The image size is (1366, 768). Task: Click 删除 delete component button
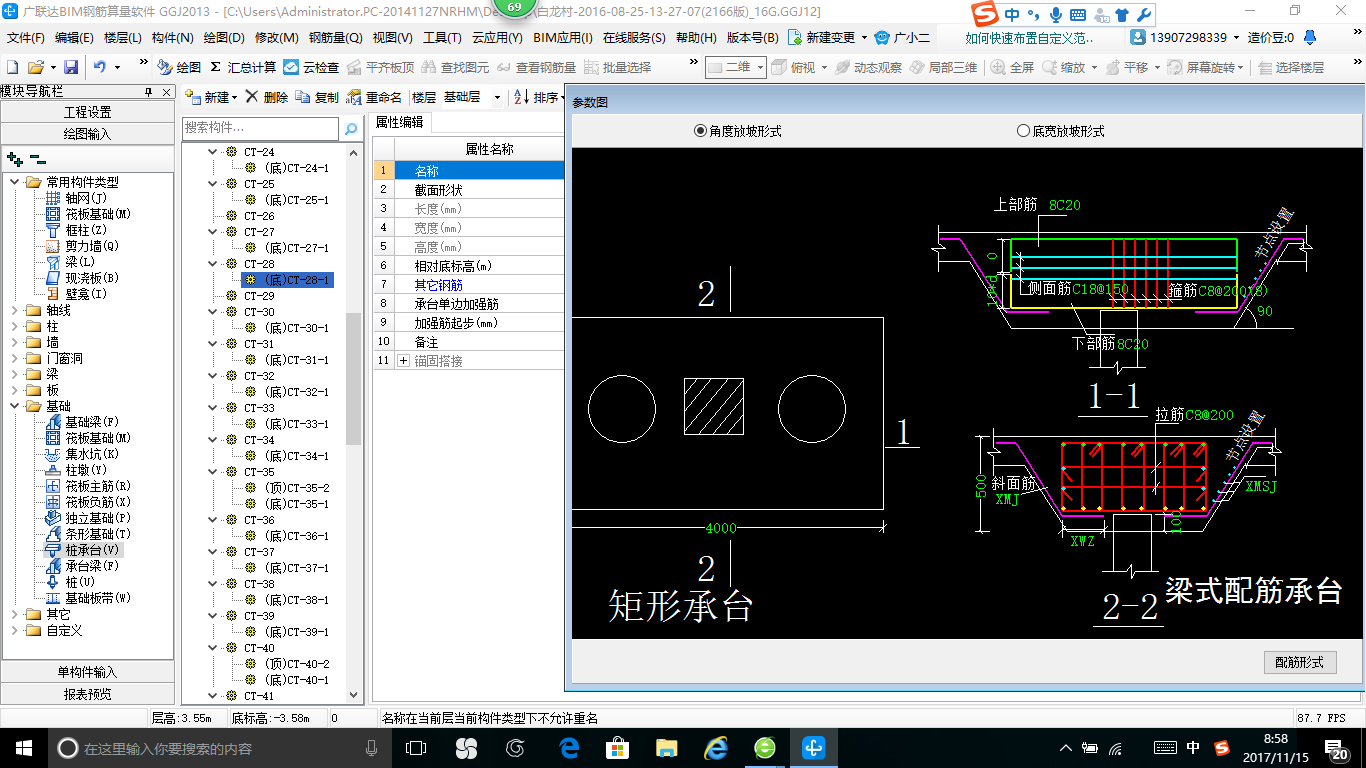(x=267, y=98)
